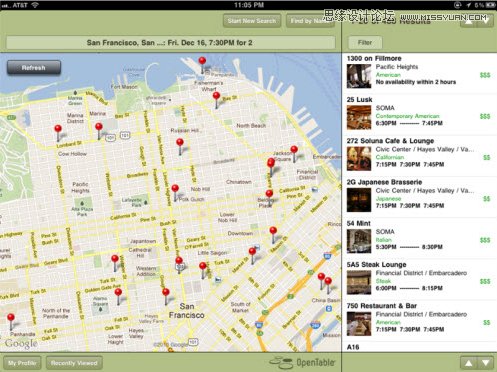The width and height of the screenshot is (497, 372).
Task: Click the battery status icon
Action: pos(490,5)
